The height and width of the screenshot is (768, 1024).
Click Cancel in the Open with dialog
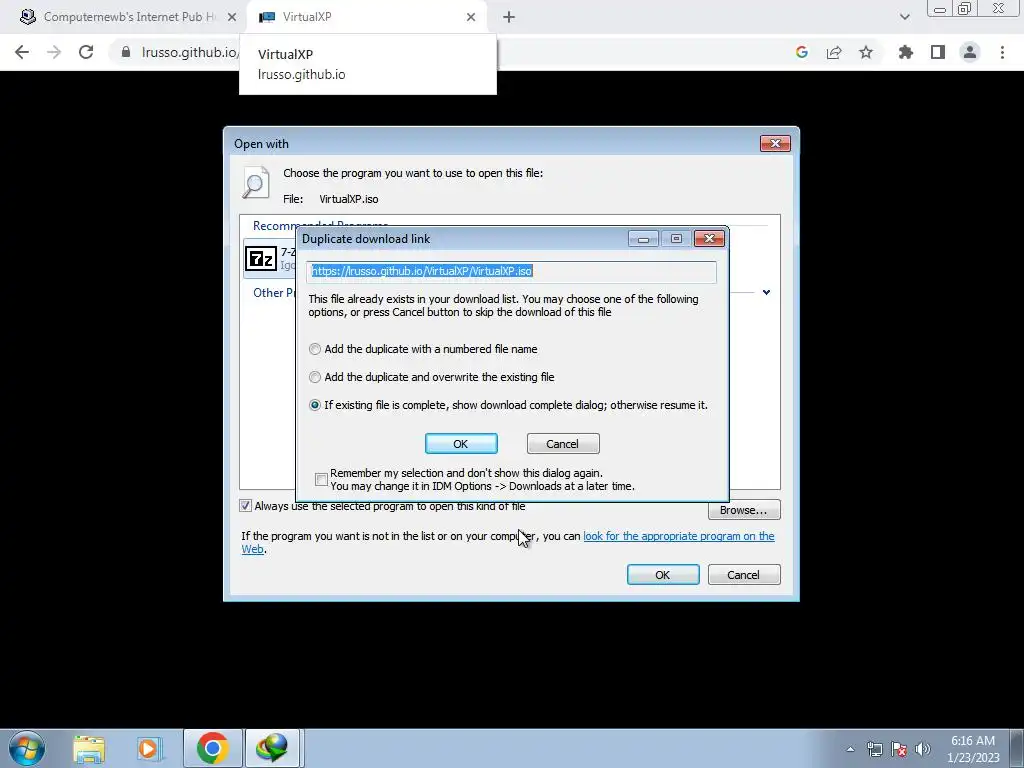[x=744, y=575]
